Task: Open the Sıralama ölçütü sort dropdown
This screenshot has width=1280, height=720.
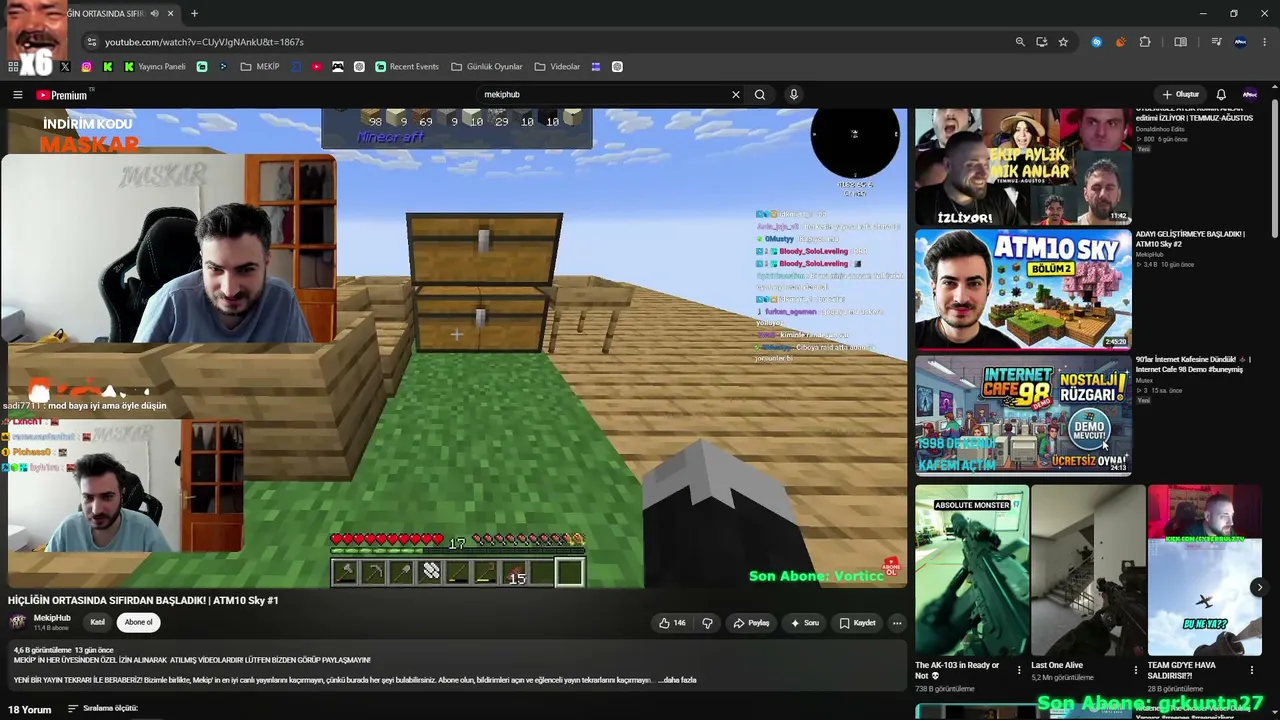Action: (103, 709)
